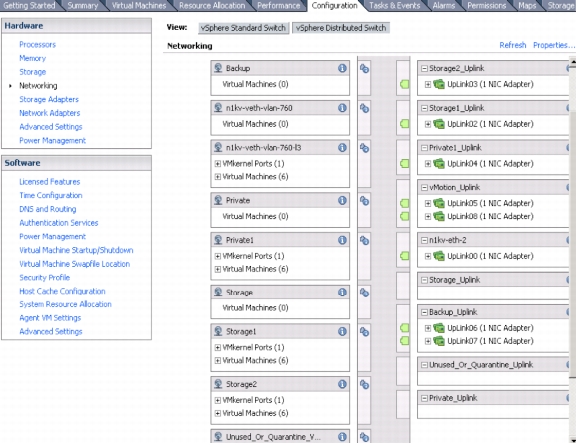Viewport: 578px width, 445px height.
Task: Open Licensed Features link
Action: (50, 182)
